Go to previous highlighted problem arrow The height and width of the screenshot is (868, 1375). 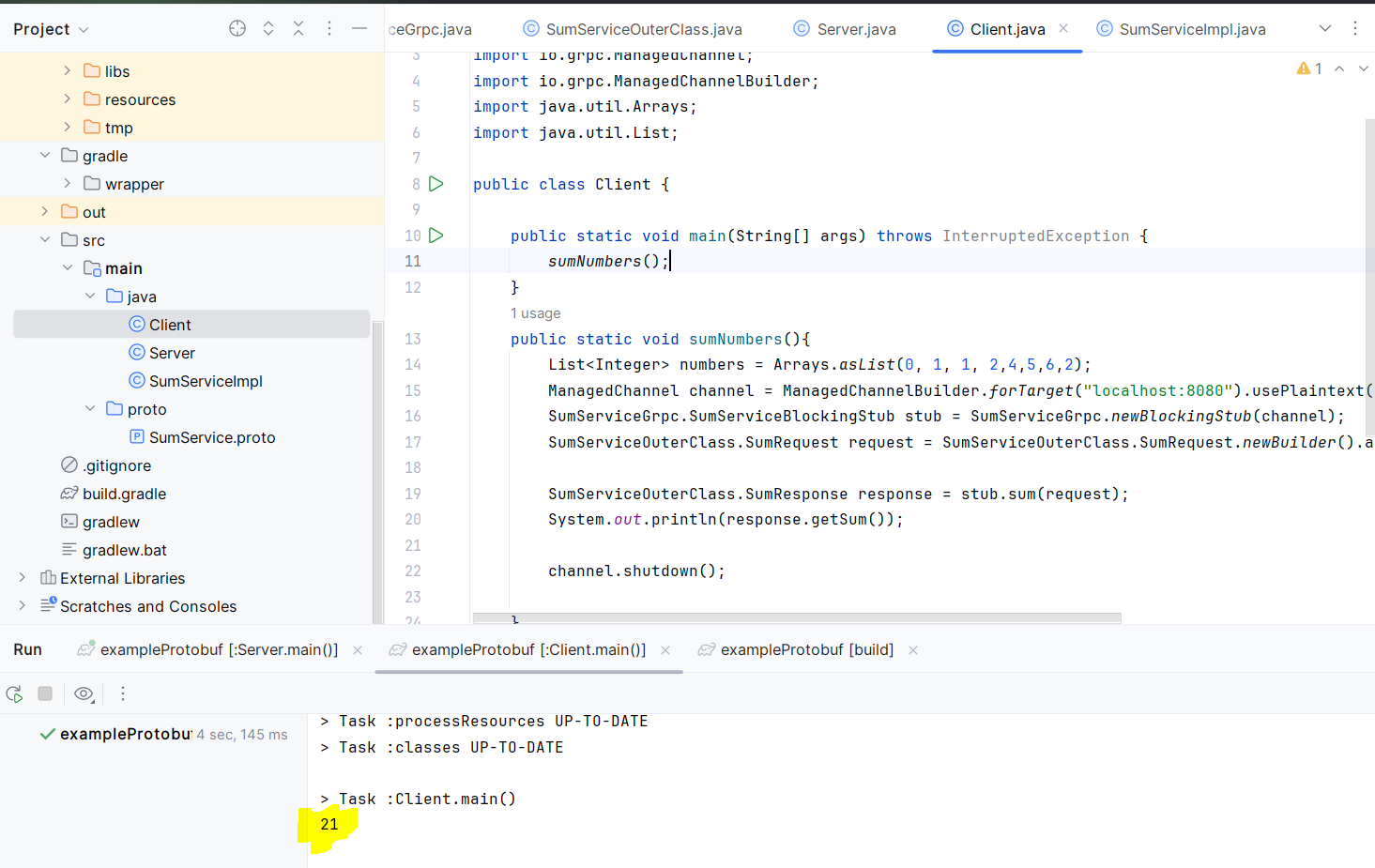[x=1339, y=69]
